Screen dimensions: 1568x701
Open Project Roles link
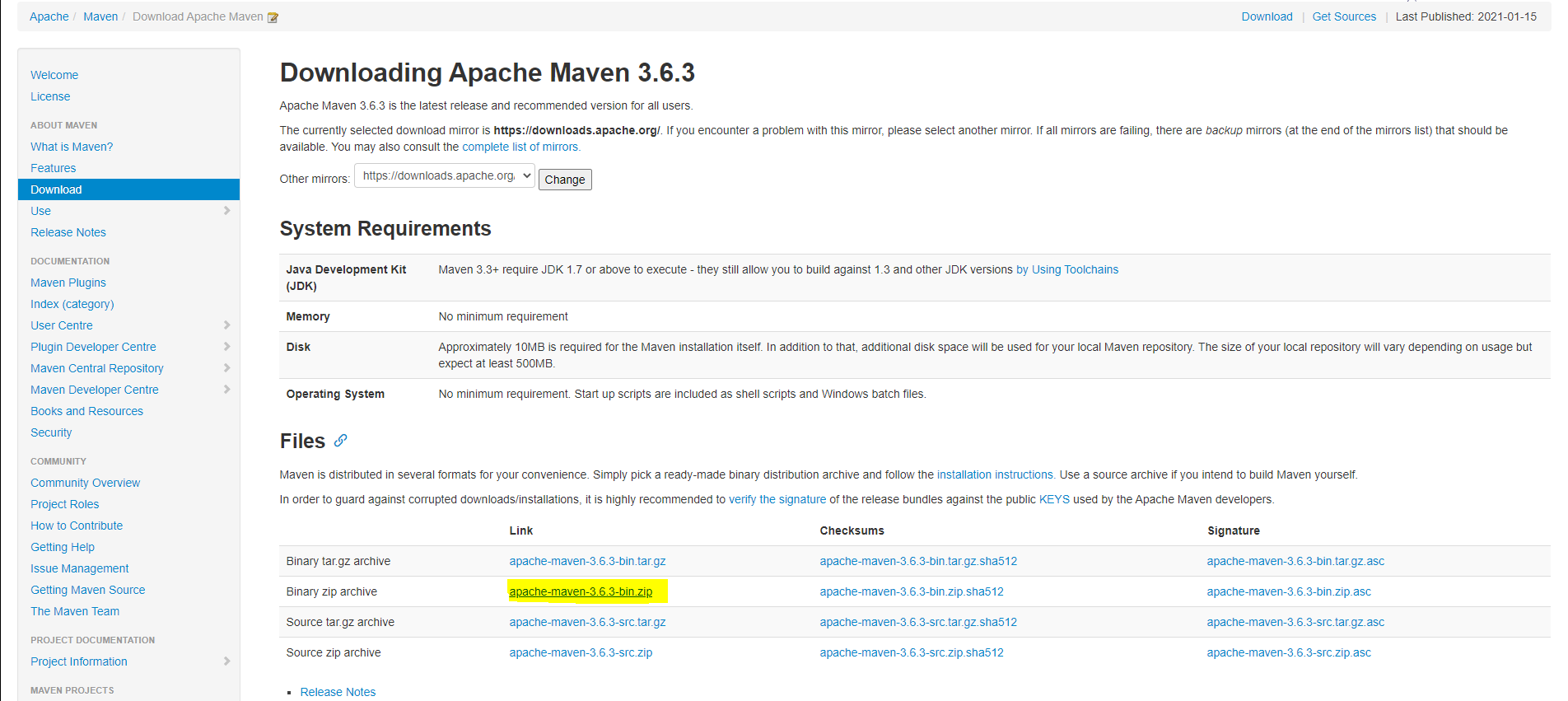click(64, 504)
